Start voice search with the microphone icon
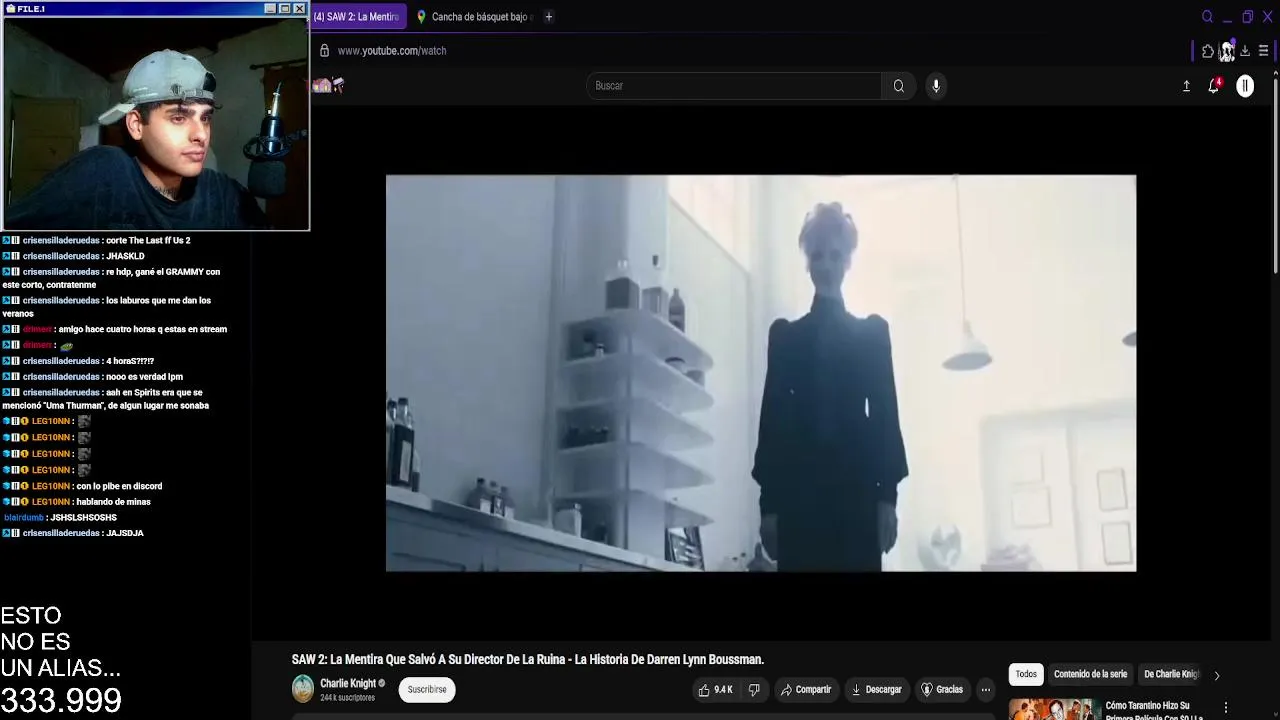This screenshot has height=720, width=1280. pyautogui.click(x=936, y=86)
